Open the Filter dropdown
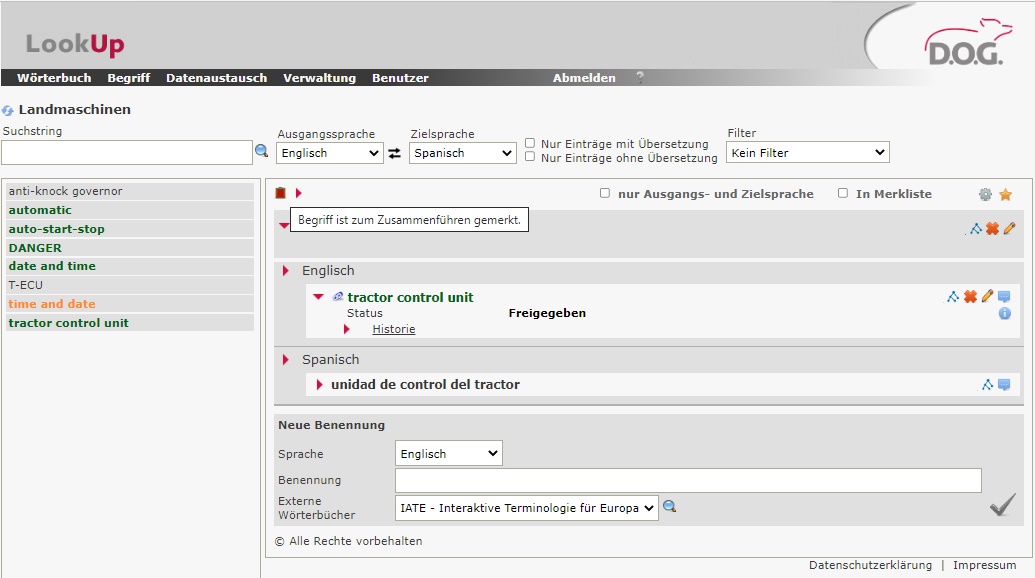Image resolution: width=1035 pixels, height=578 pixels. pos(807,153)
